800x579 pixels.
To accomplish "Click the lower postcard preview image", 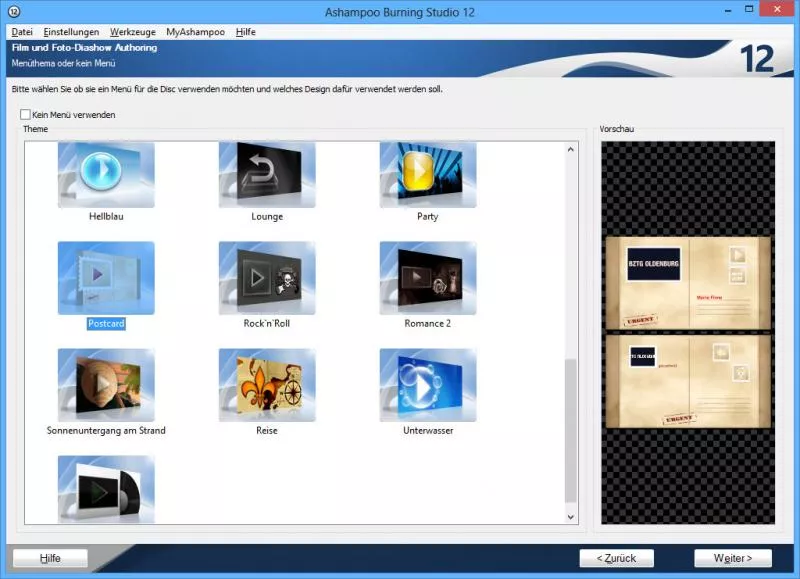I will coord(688,381).
